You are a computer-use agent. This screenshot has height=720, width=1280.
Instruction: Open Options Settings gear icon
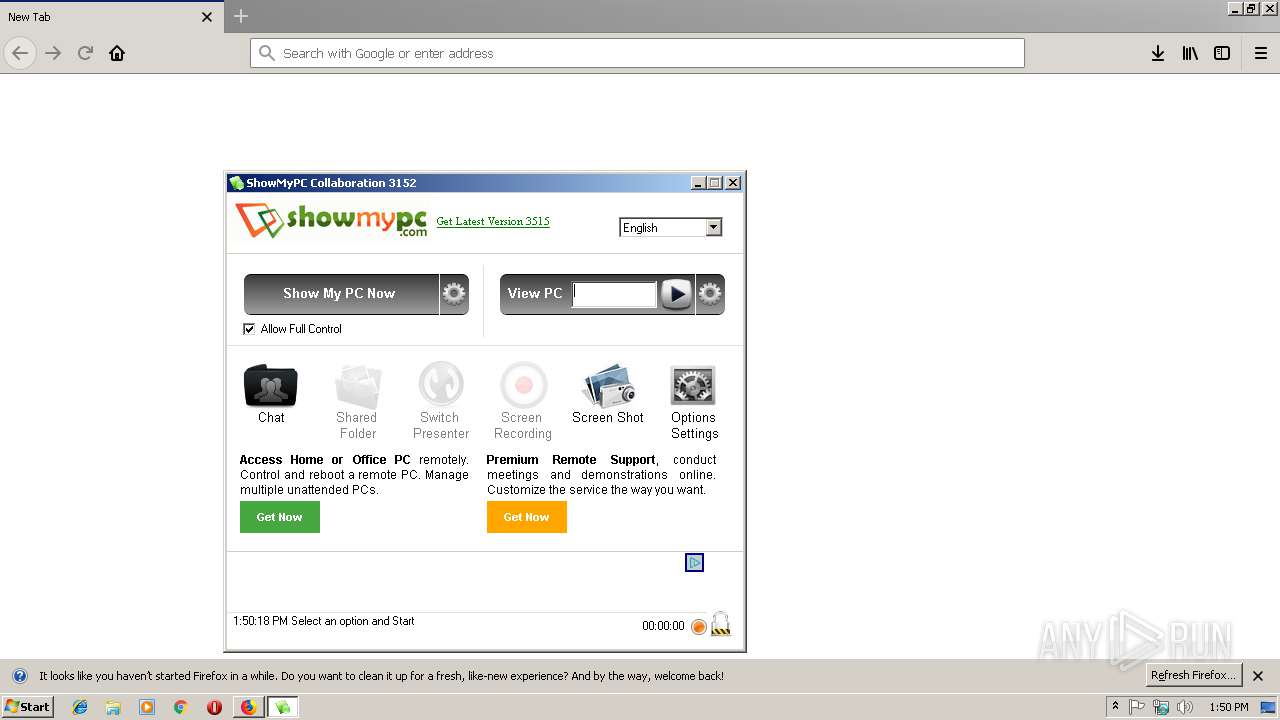693,386
